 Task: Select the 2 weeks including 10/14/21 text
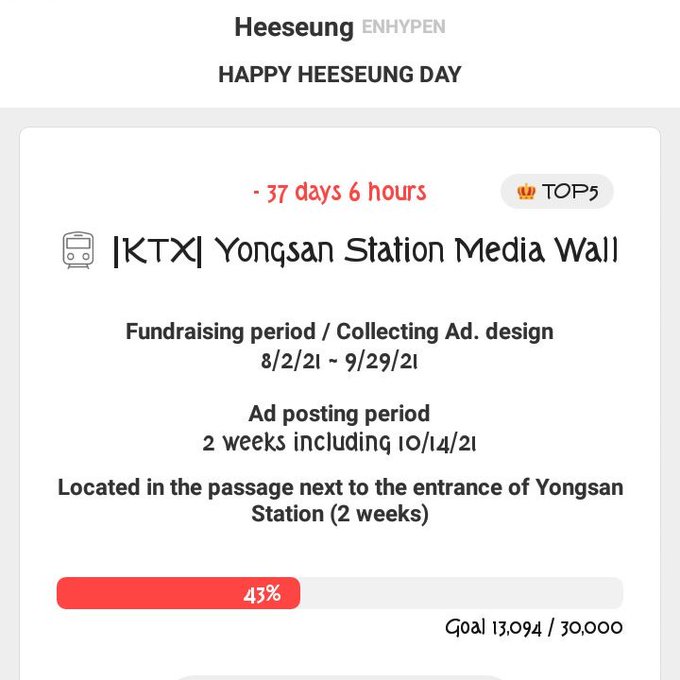339,443
